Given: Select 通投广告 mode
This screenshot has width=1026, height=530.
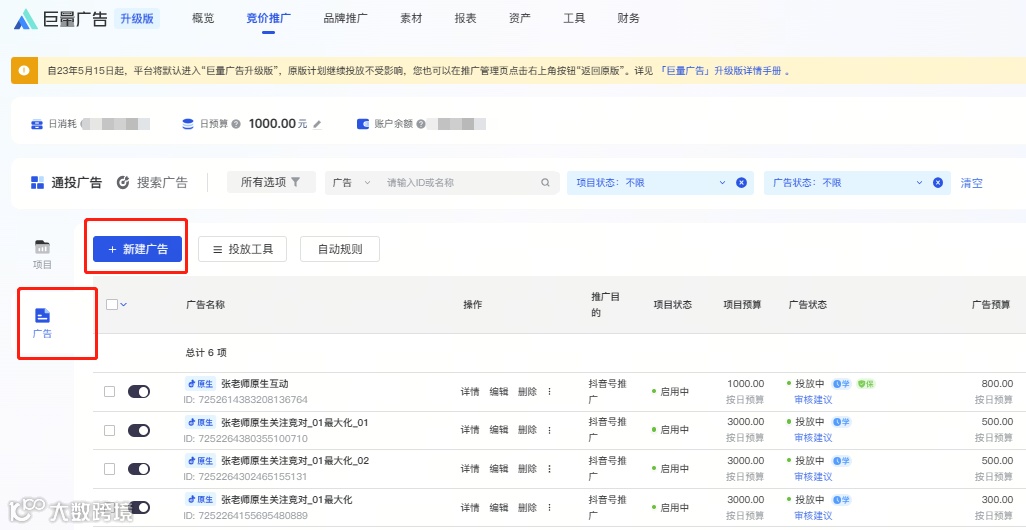Looking at the screenshot, I should [x=67, y=183].
